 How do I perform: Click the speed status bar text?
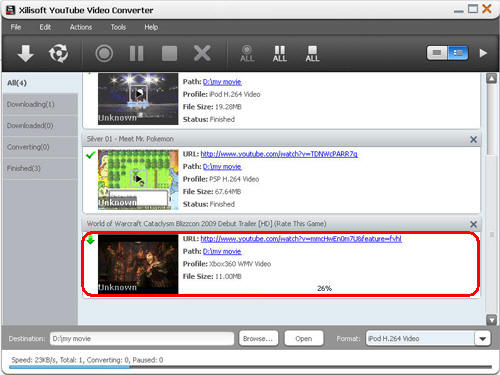(87, 360)
